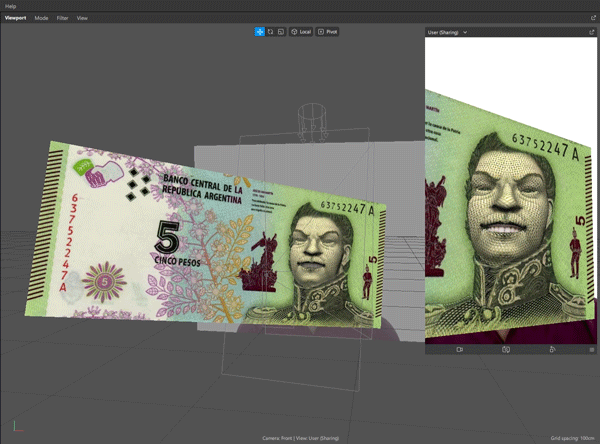This screenshot has width=600, height=444.
Task: Toggle the Pivot mode button
Action: click(x=328, y=32)
